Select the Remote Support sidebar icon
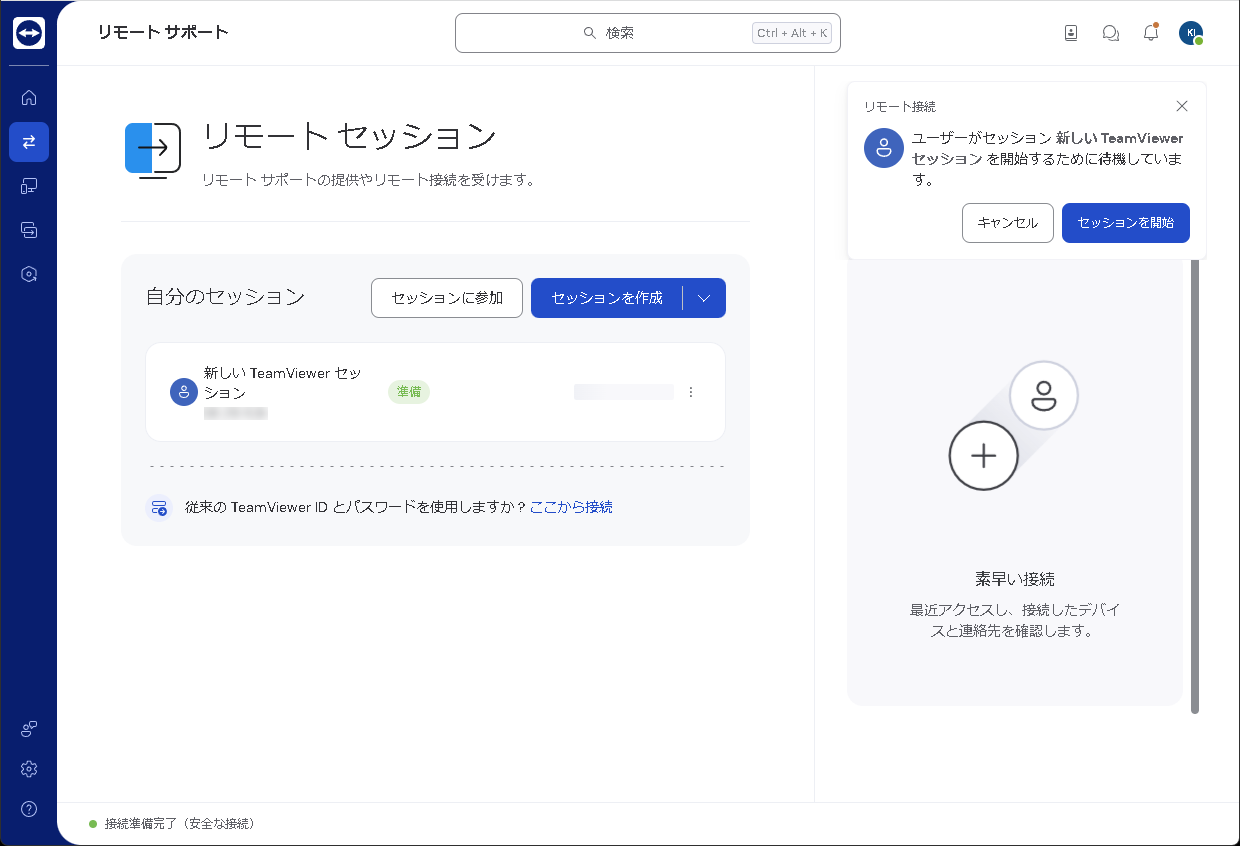The width and height of the screenshot is (1240, 846). (x=29, y=142)
